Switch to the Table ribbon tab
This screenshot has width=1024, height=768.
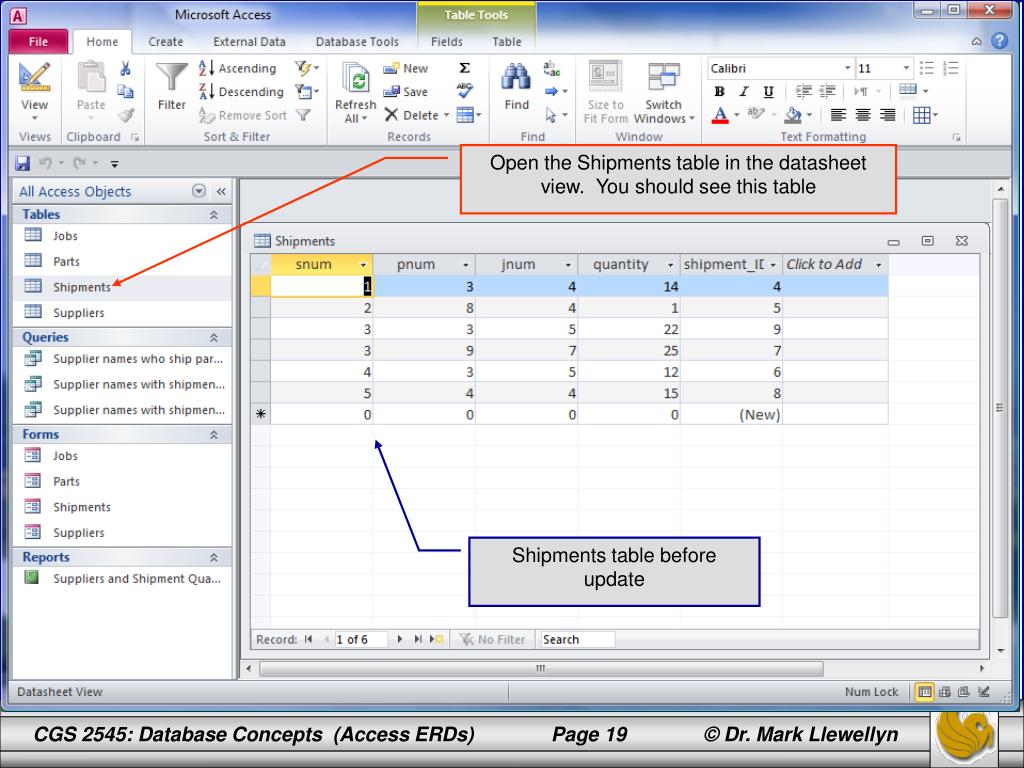tap(507, 42)
